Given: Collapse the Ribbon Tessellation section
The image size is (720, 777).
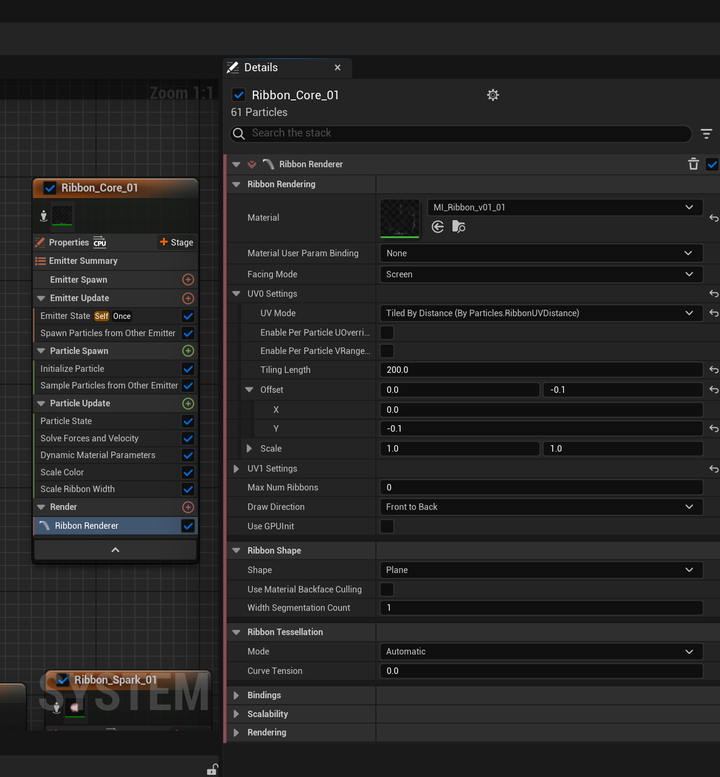Looking at the screenshot, I should coord(236,632).
